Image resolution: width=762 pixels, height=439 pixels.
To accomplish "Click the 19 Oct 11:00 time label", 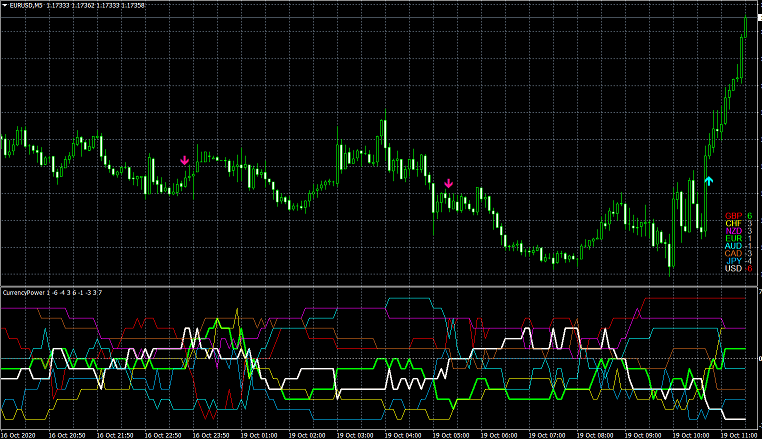I will [739, 435].
